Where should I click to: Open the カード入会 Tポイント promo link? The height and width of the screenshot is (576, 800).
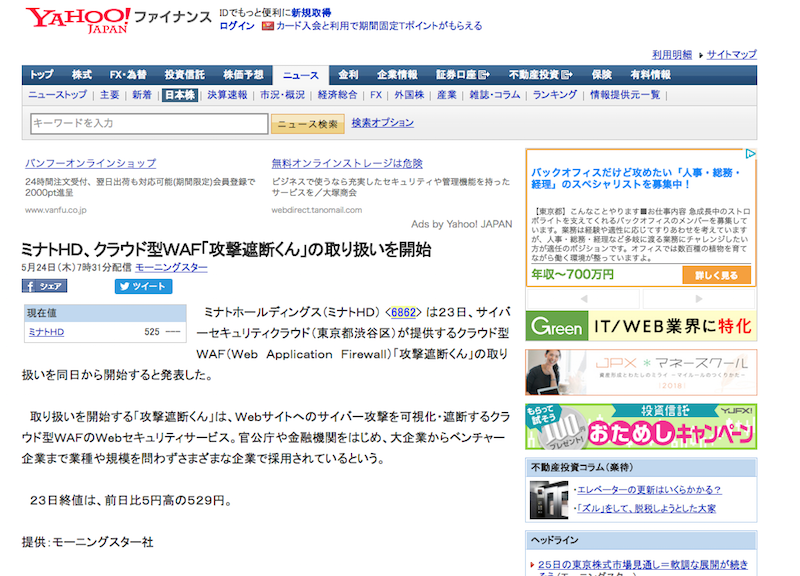pyautogui.click(x=379, y=26)
